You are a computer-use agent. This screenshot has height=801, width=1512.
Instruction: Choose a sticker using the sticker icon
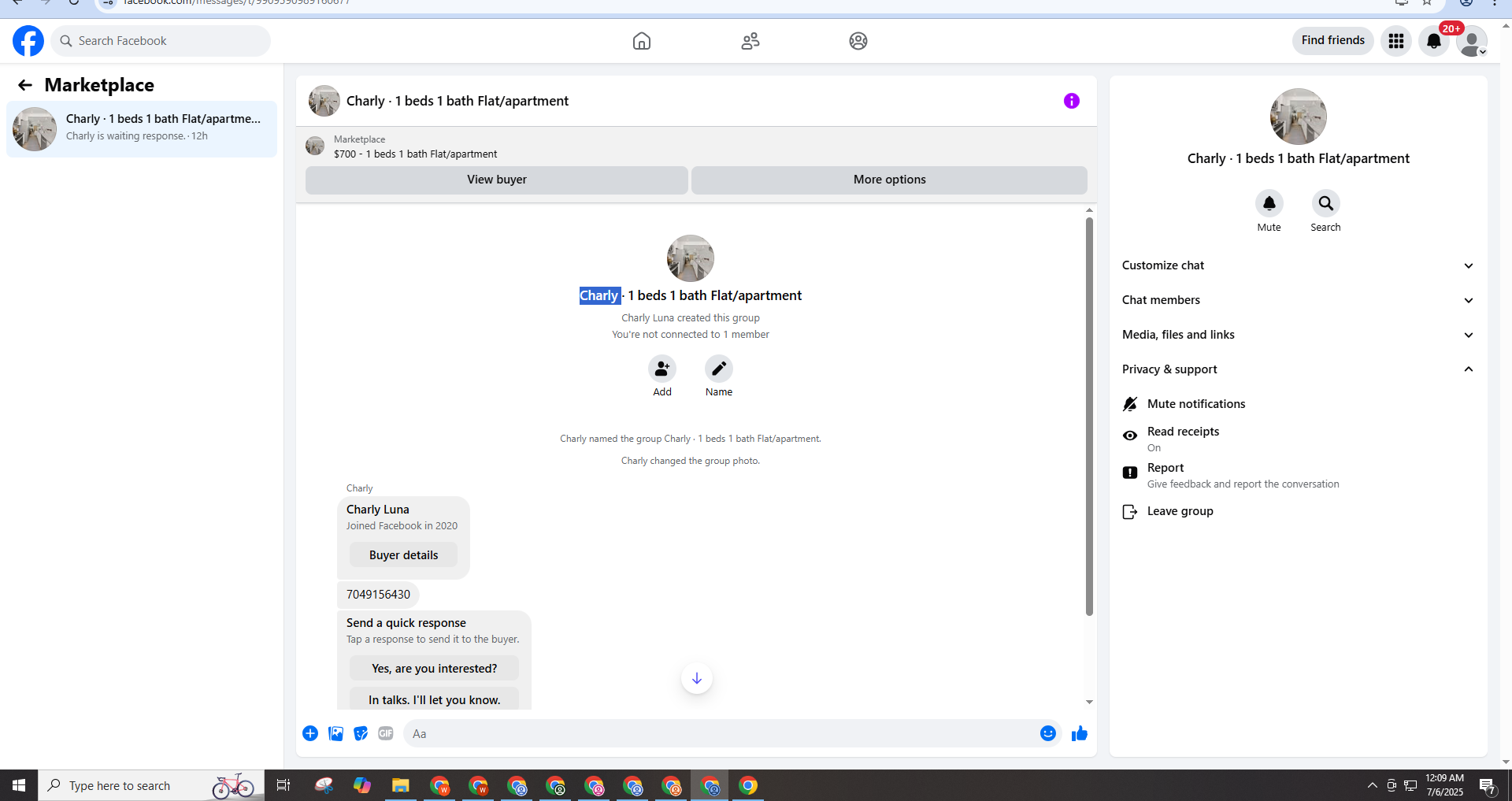point(361,733)
